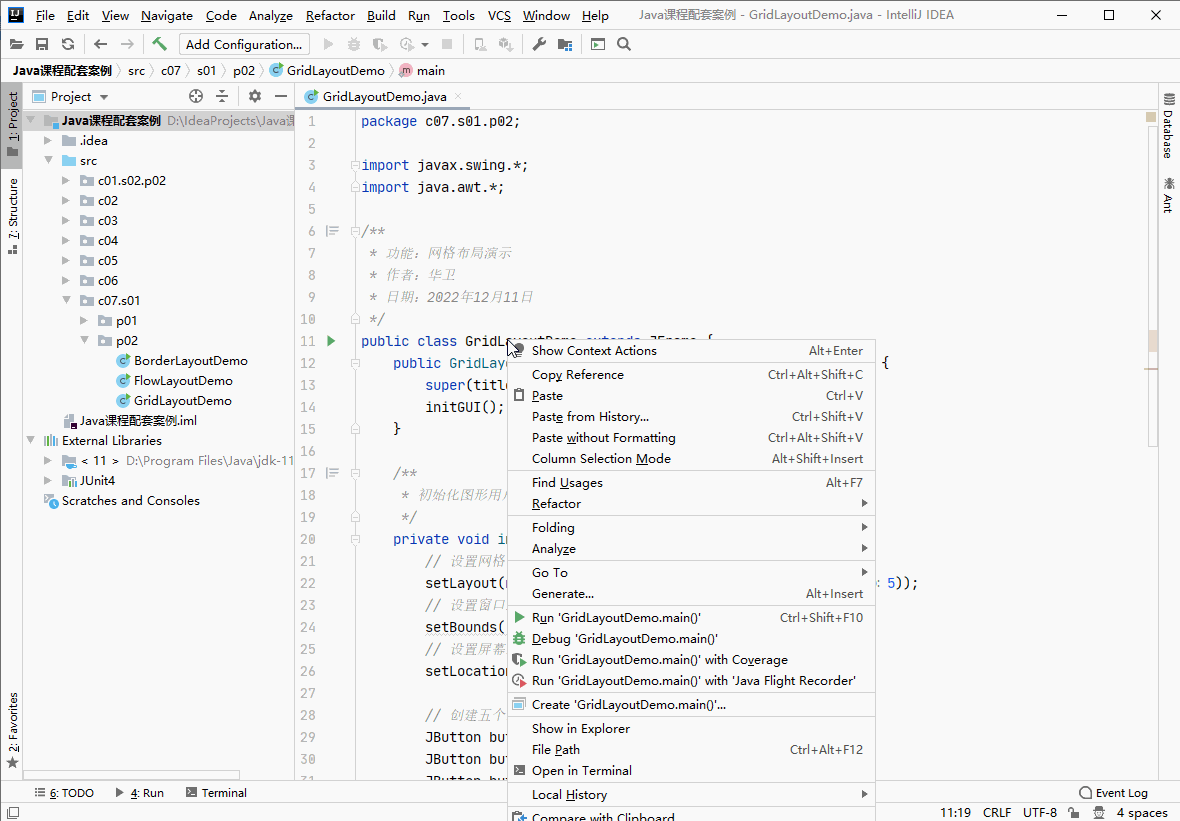Viewport: 1180px width, 821px height.
Task: Click the Synchronize refresh toolbar icon
Action: tap(68, 44)
